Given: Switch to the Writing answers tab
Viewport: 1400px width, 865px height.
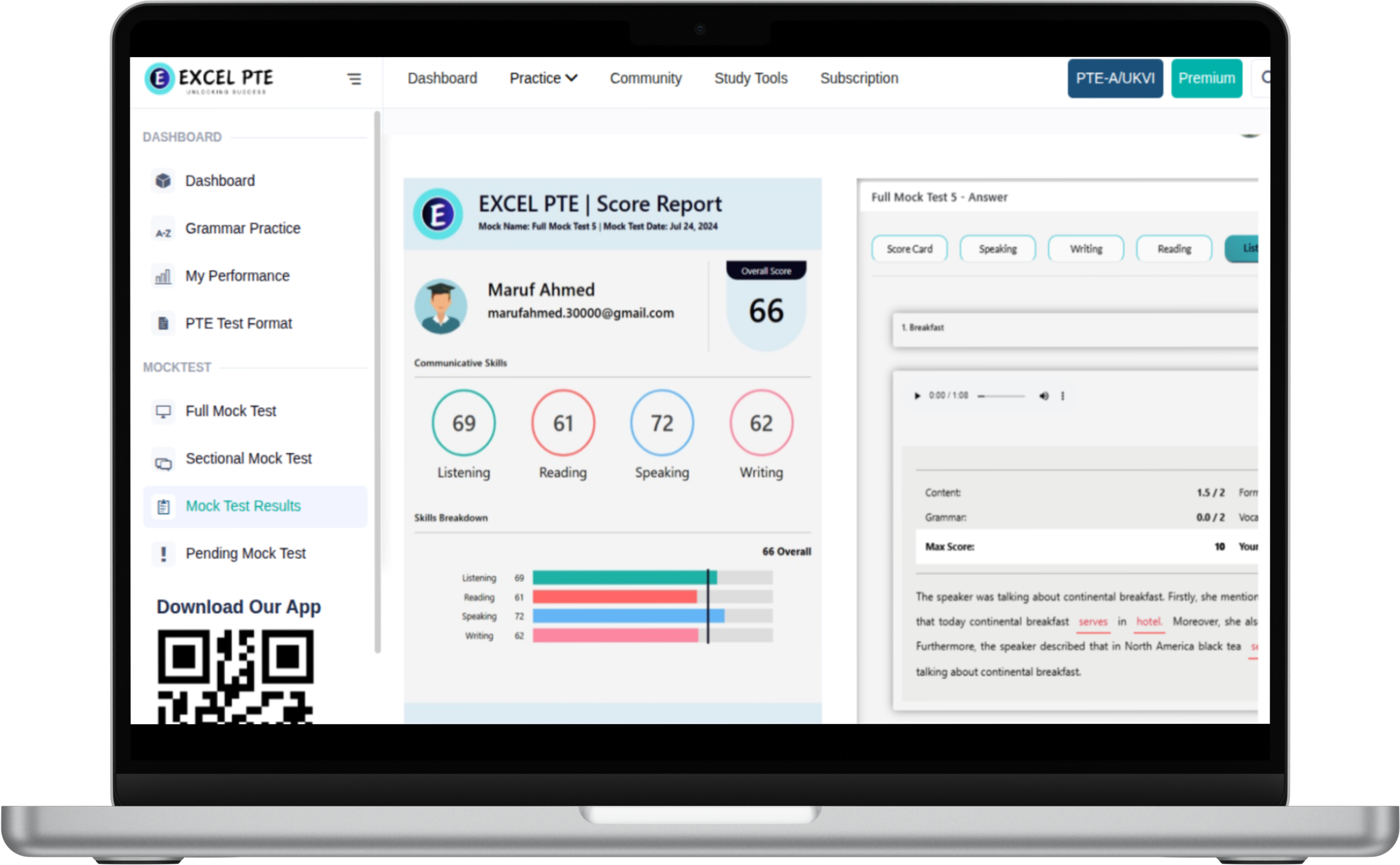Looking at the screenshot, I should pos(1086,249).
